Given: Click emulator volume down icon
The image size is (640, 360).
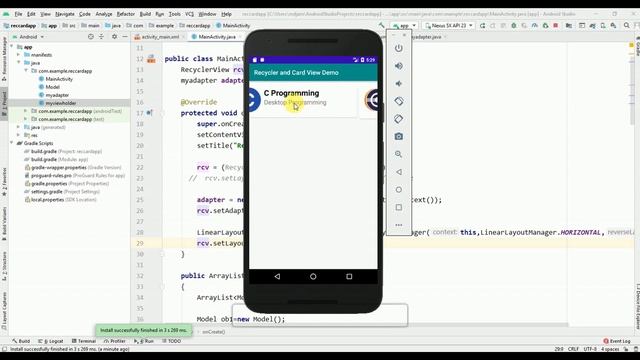Looking at the screenshot, I should pos(399,83).
